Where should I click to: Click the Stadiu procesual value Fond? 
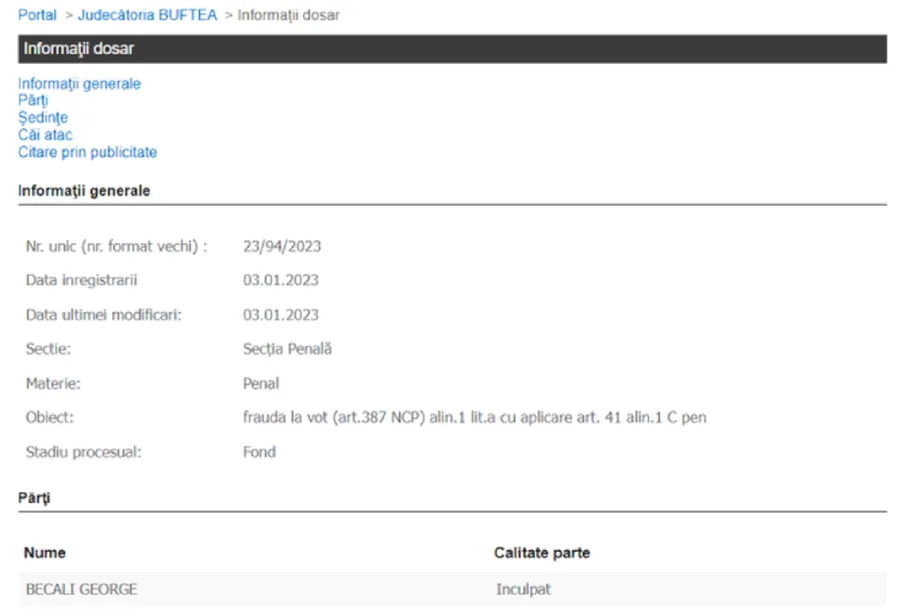[259, 452]
